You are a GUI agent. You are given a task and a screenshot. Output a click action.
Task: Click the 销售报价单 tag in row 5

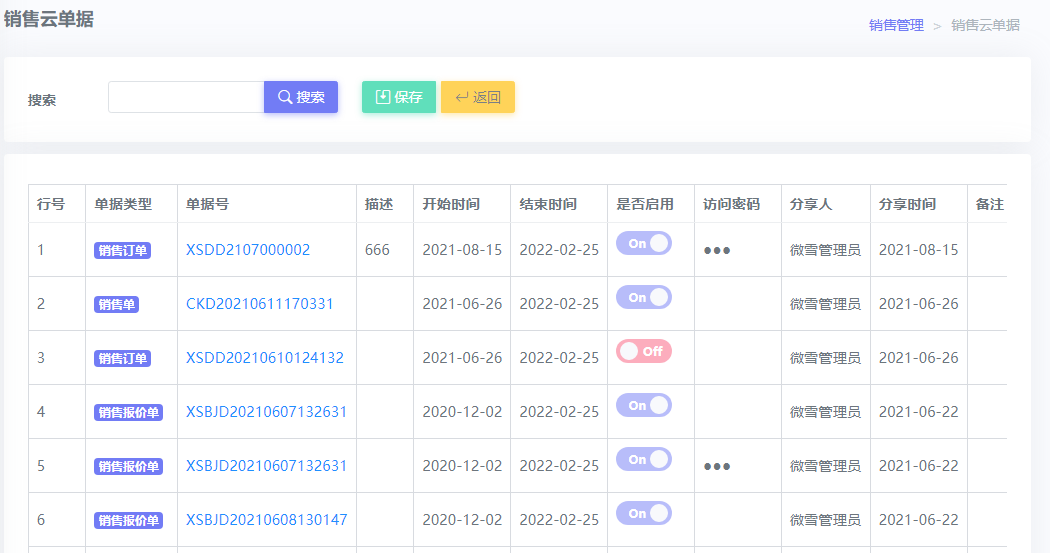[129, 467]
